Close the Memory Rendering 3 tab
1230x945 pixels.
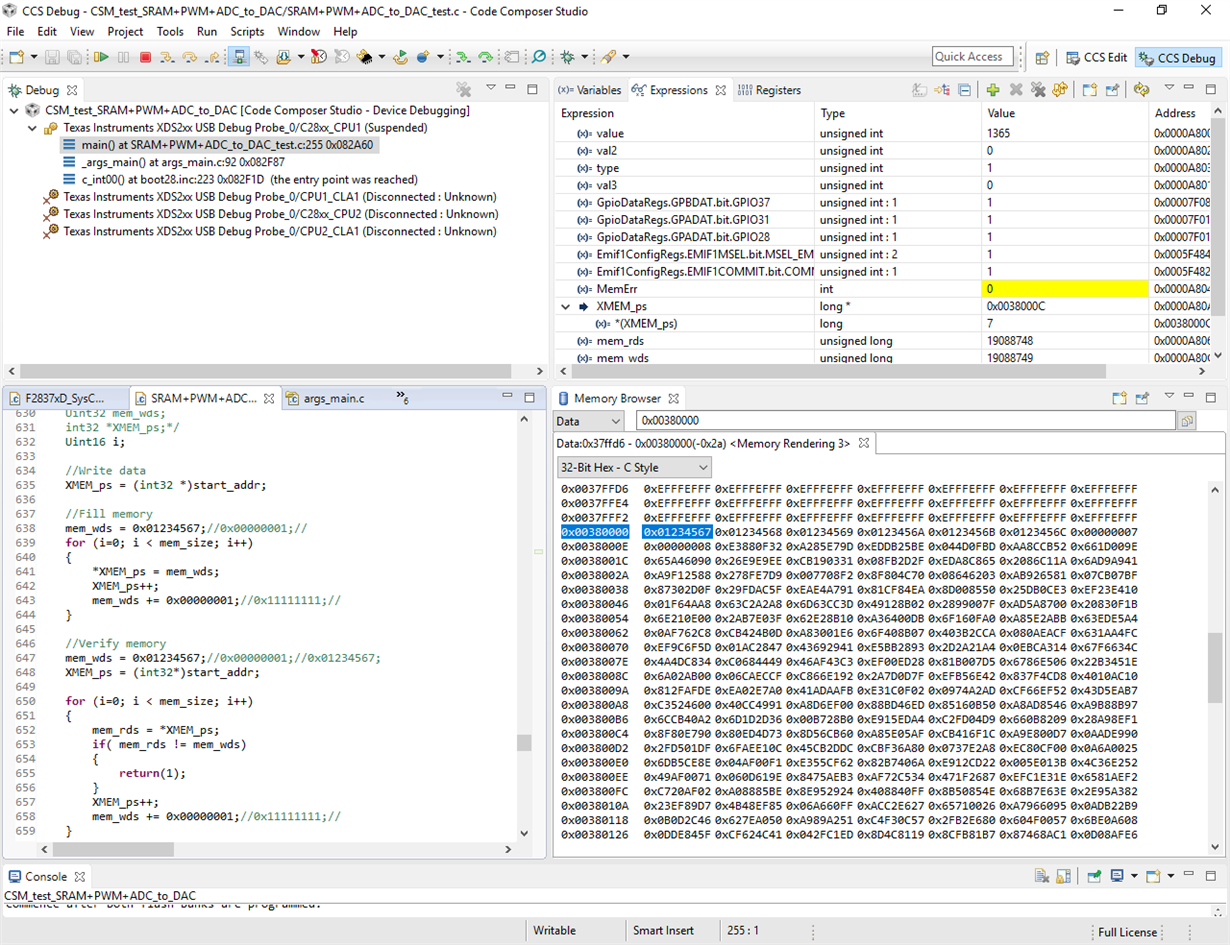click(865, 442)
